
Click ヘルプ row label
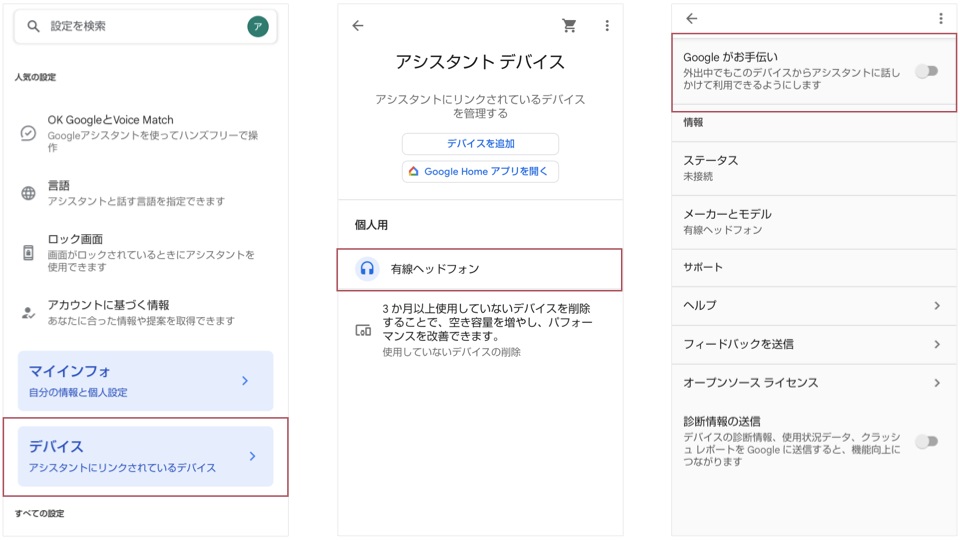coord(700,306)
